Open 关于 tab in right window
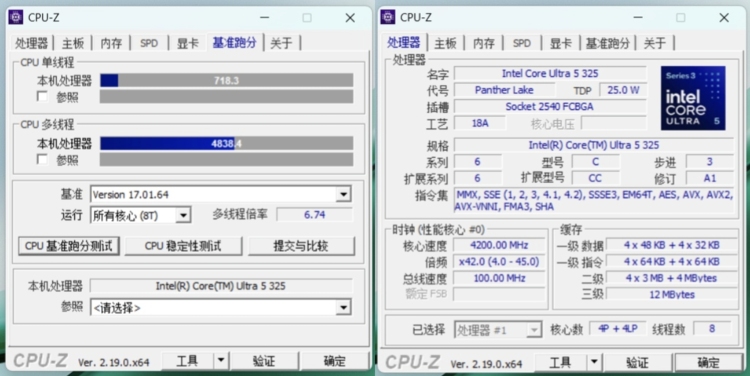750x376 pixels. [655, 44]
